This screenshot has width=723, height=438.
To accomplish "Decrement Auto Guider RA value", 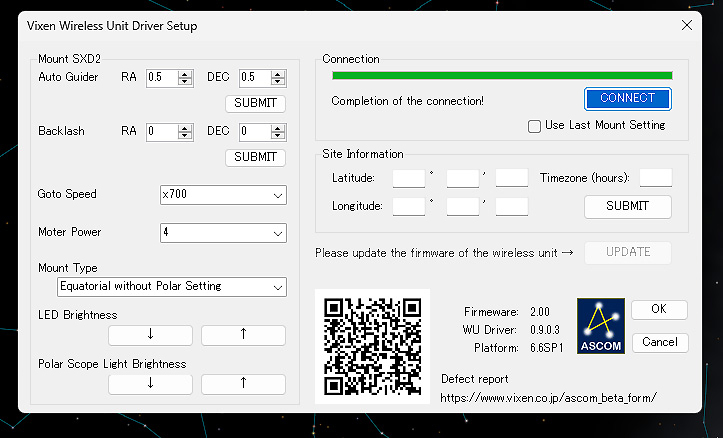I will [x=185, y=82].
